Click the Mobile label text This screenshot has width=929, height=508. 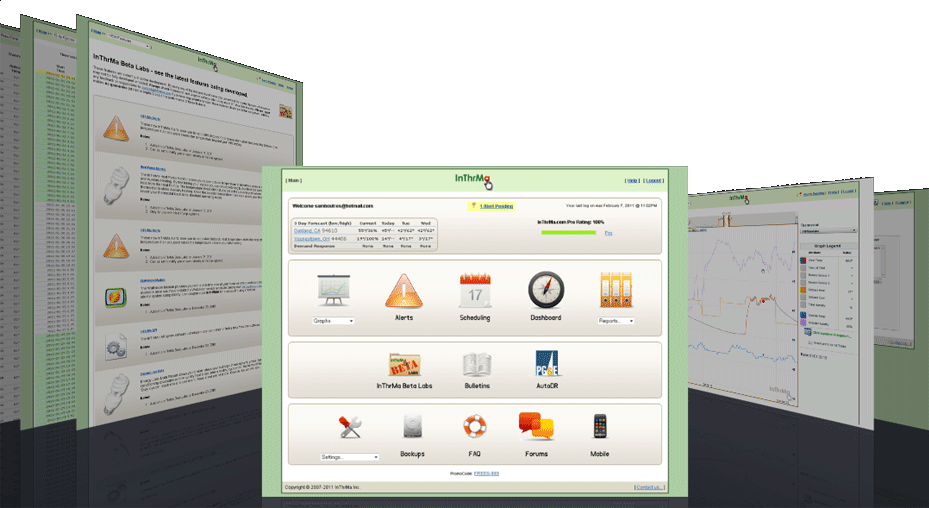click(x=600, y=454)
